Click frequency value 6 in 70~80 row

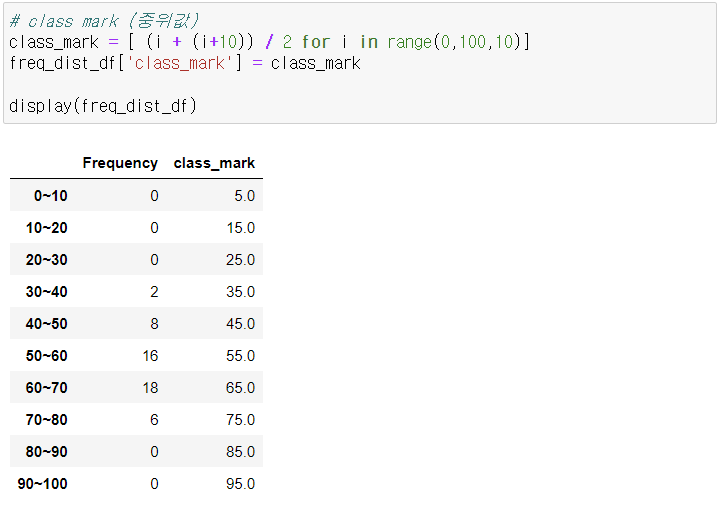[x=154, y=420]
